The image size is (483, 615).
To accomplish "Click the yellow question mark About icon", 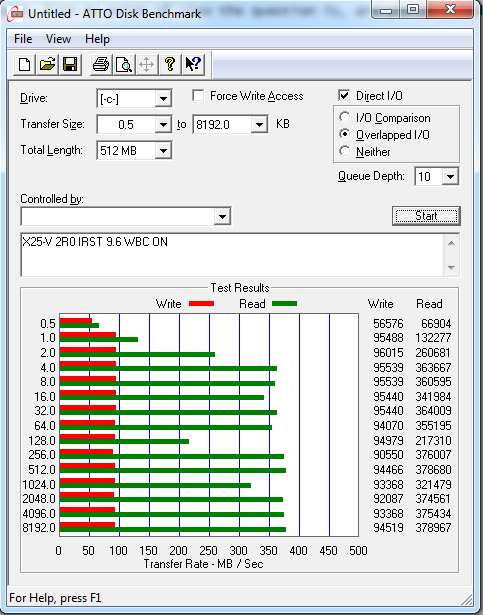I will (170, 64).
